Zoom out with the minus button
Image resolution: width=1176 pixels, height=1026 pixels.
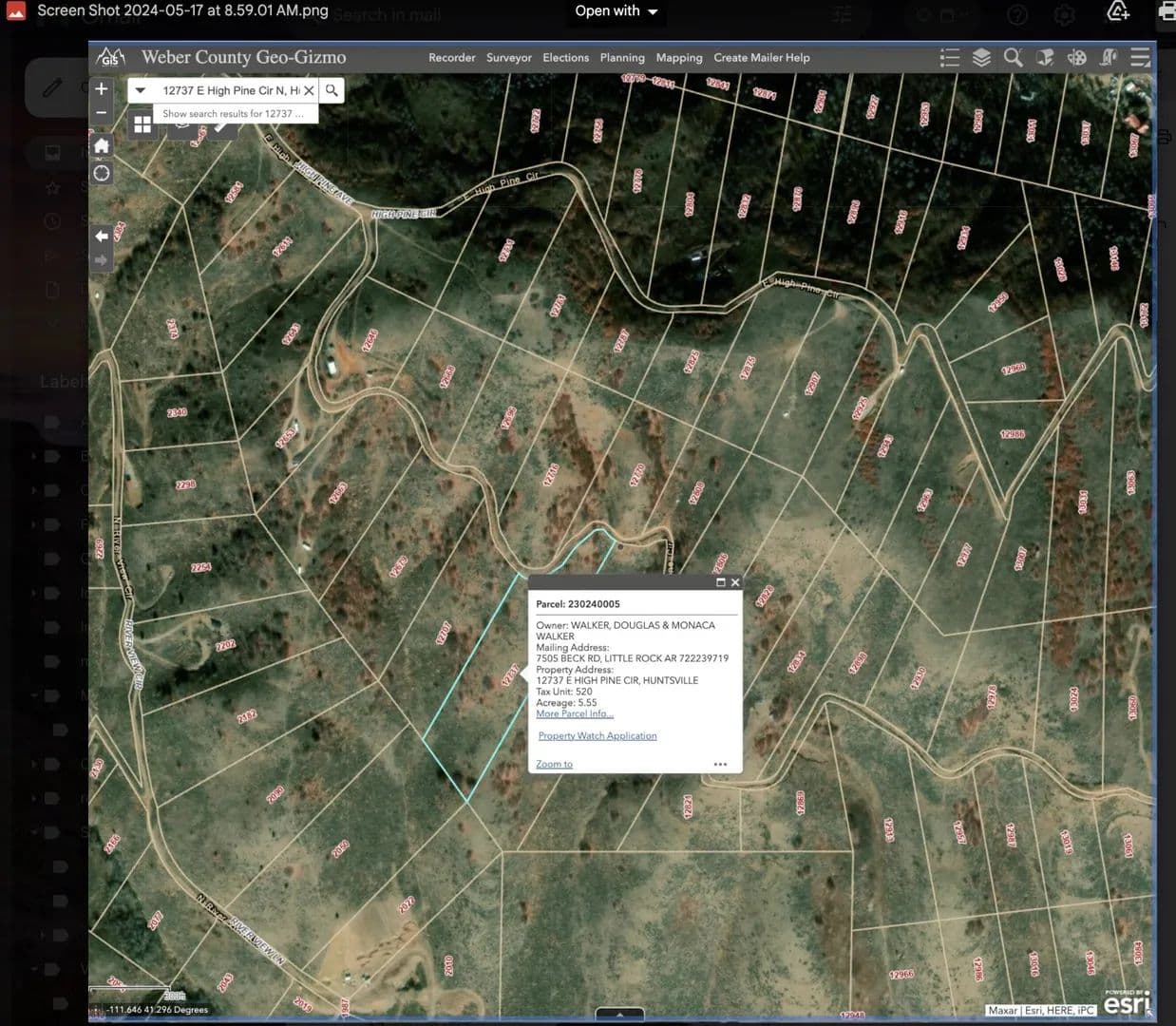[102, 112]
